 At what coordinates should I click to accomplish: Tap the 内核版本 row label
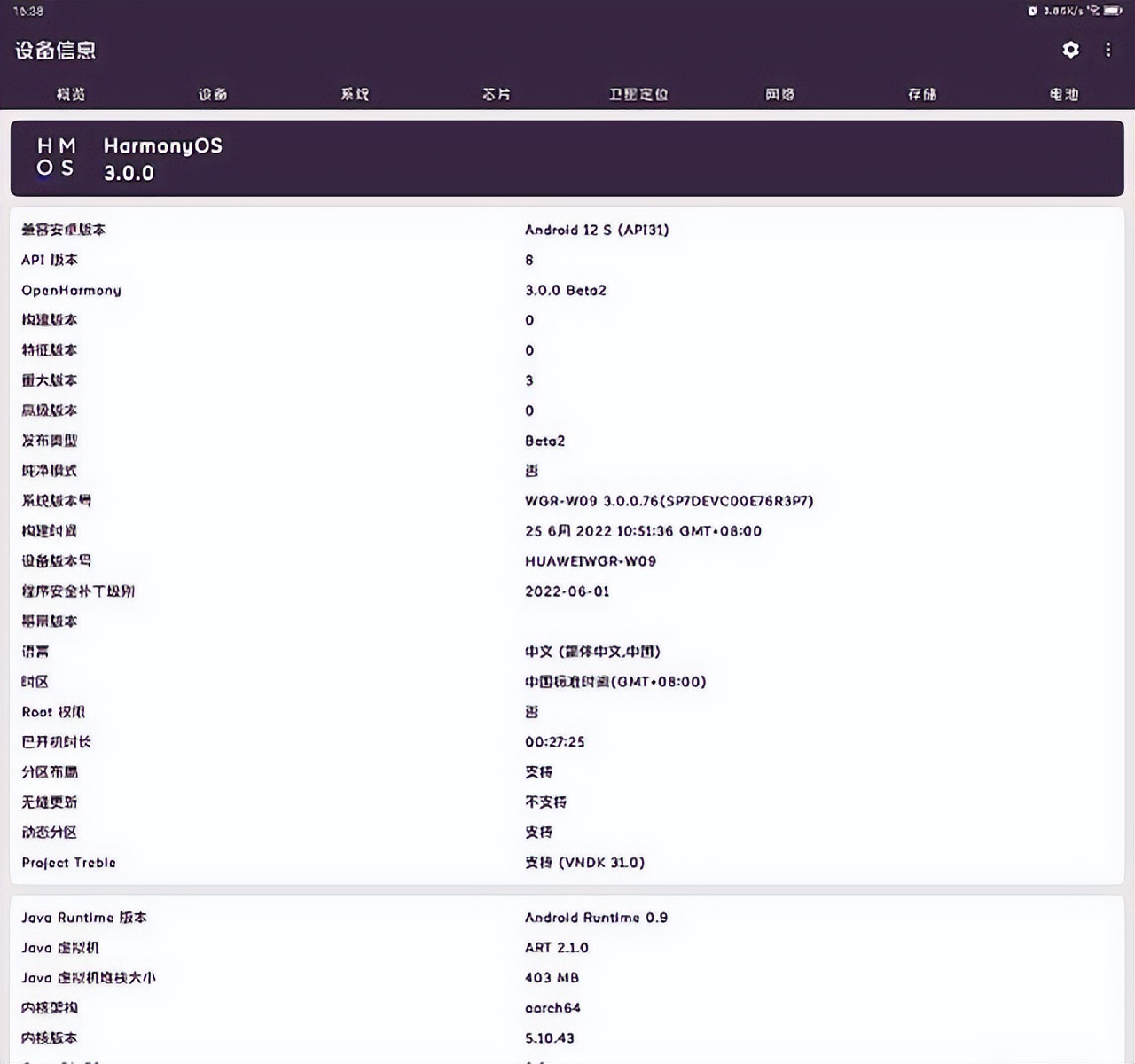tap(49, 1038)
